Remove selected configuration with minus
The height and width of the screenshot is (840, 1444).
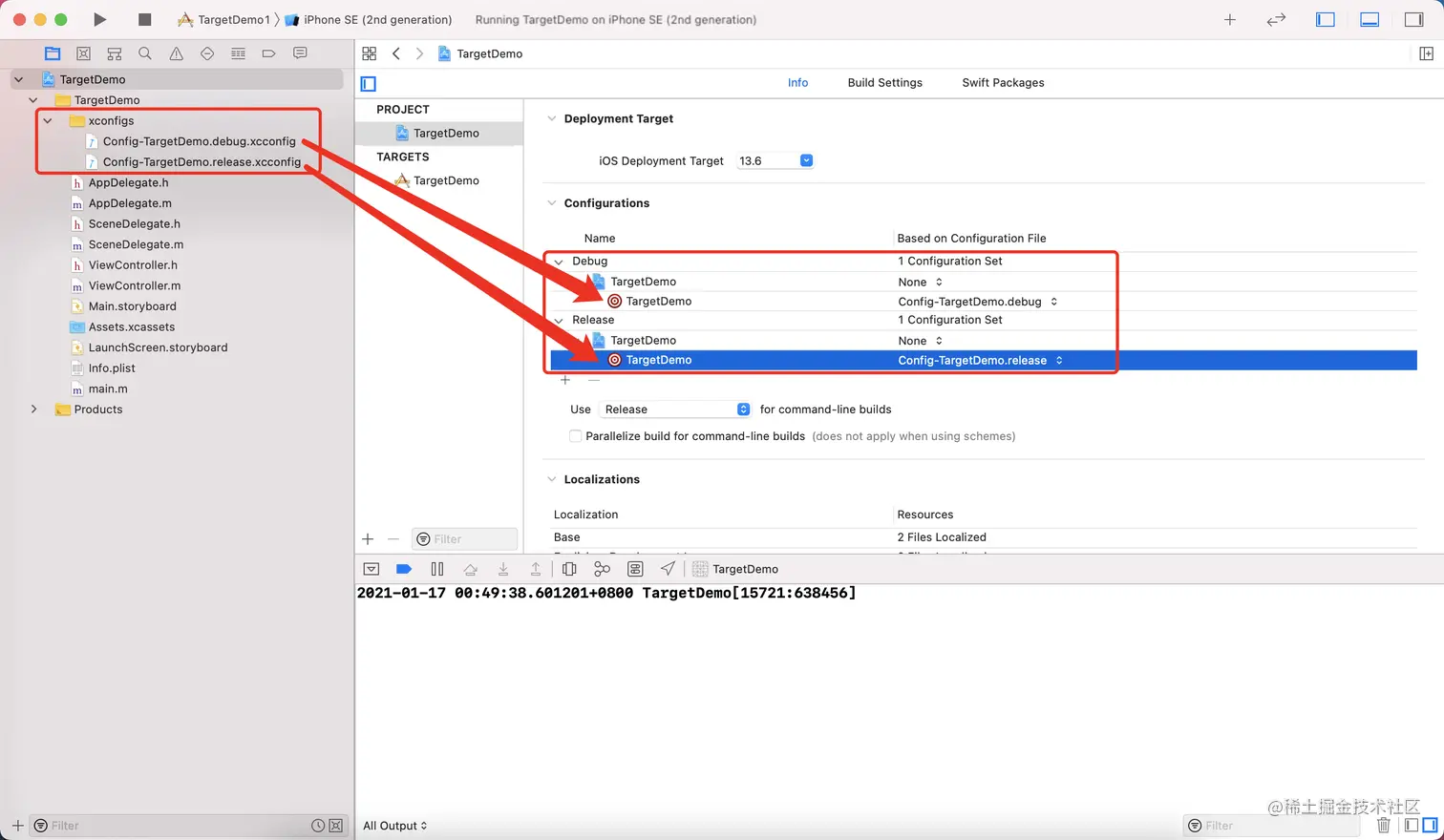pos(594,380)
